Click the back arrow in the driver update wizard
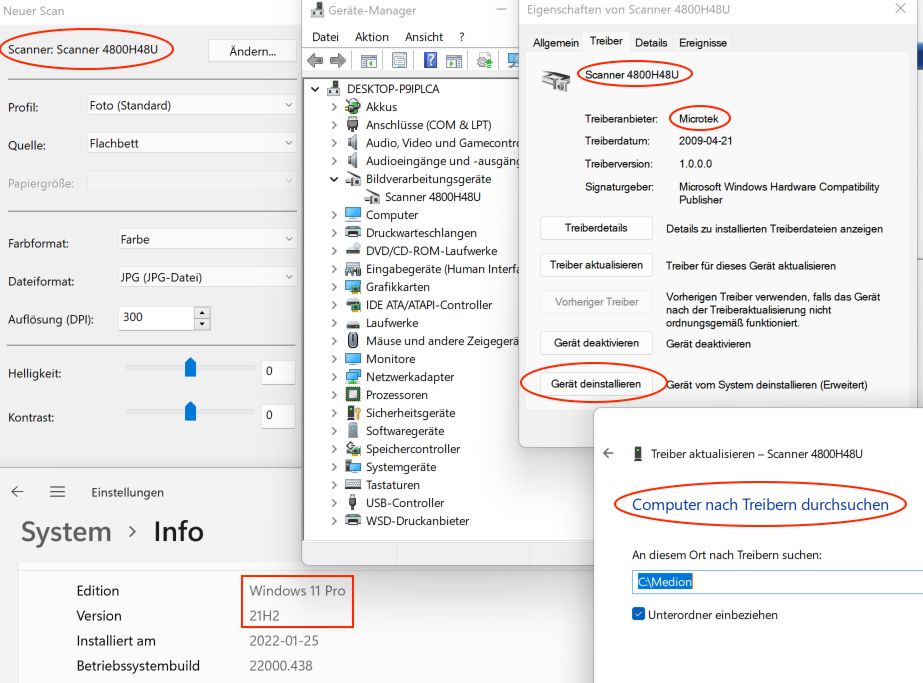The image size is (923, 683). click(608, 453)
